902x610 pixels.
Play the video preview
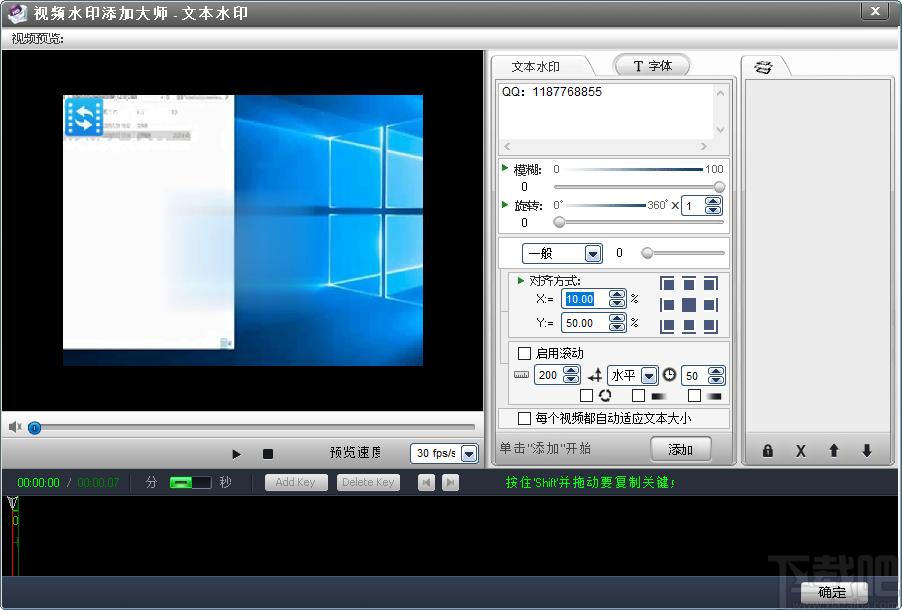236,454
